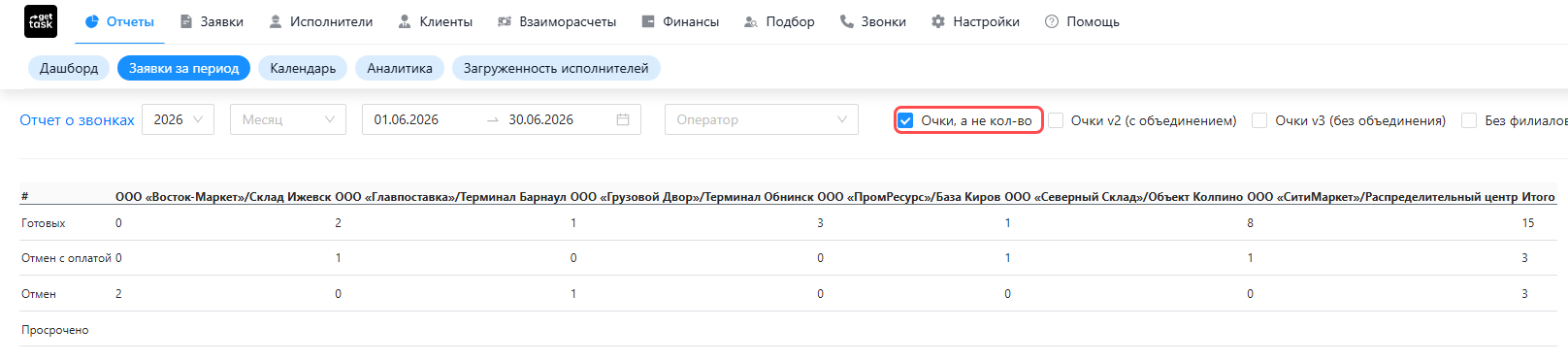Viewport: 1568px width, 362px height.
Task: Click the start date field 01.06.2026
Action: click(x=407, y=119)
